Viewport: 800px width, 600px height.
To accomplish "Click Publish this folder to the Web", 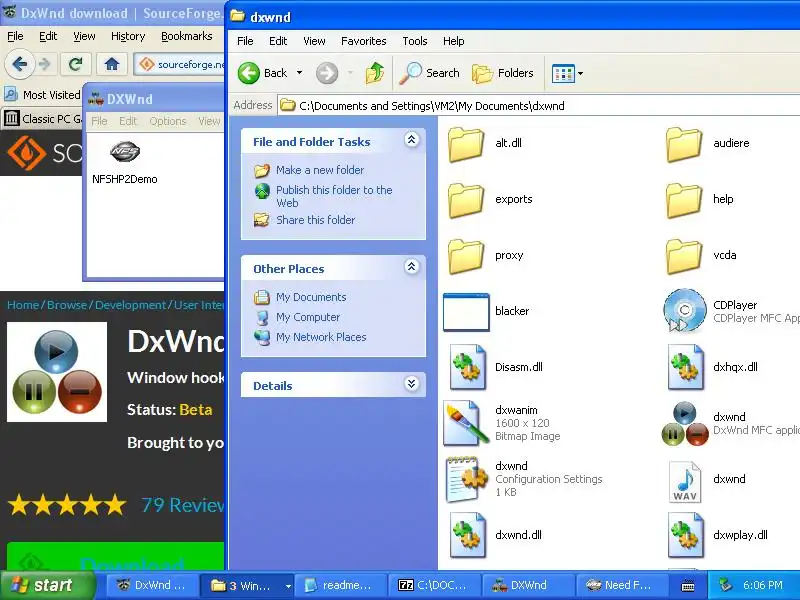I will (x=334, y=196).
